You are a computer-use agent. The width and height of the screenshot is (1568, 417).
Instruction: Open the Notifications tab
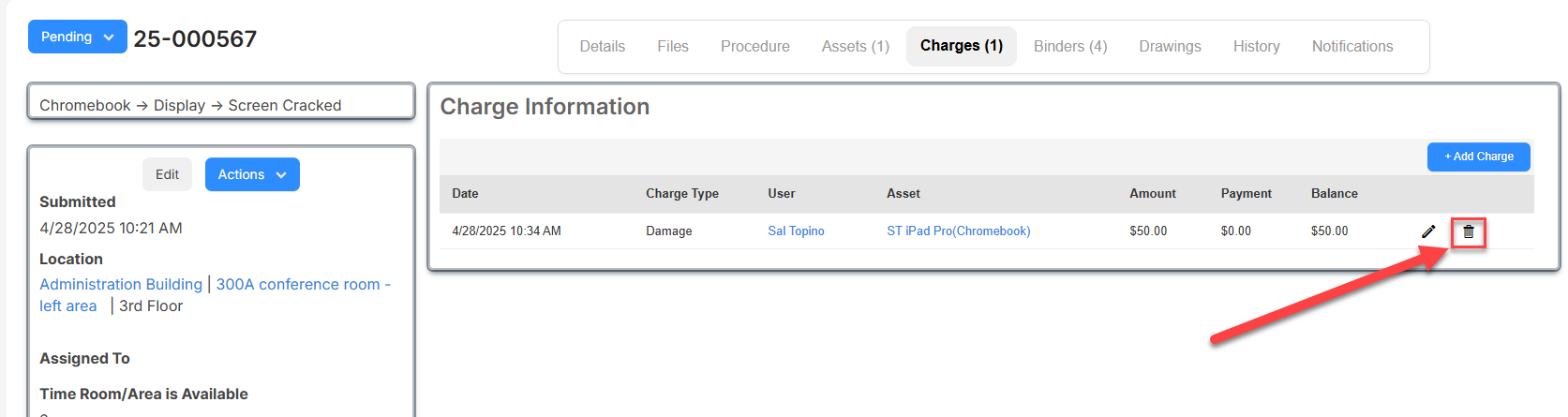[1352, 46]
